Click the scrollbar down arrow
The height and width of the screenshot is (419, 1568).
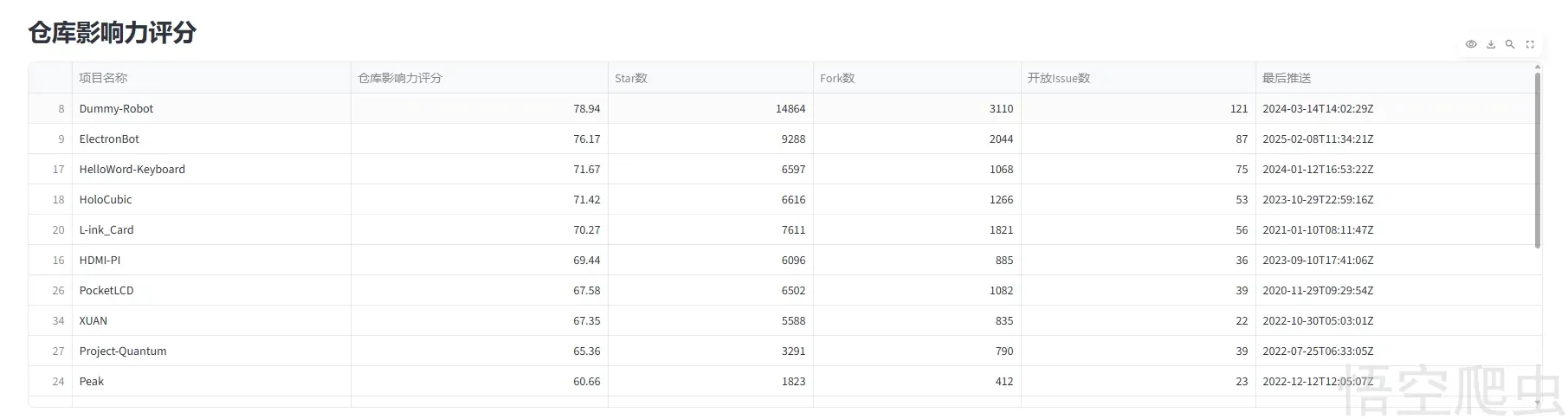click(x=1537, y=403)
